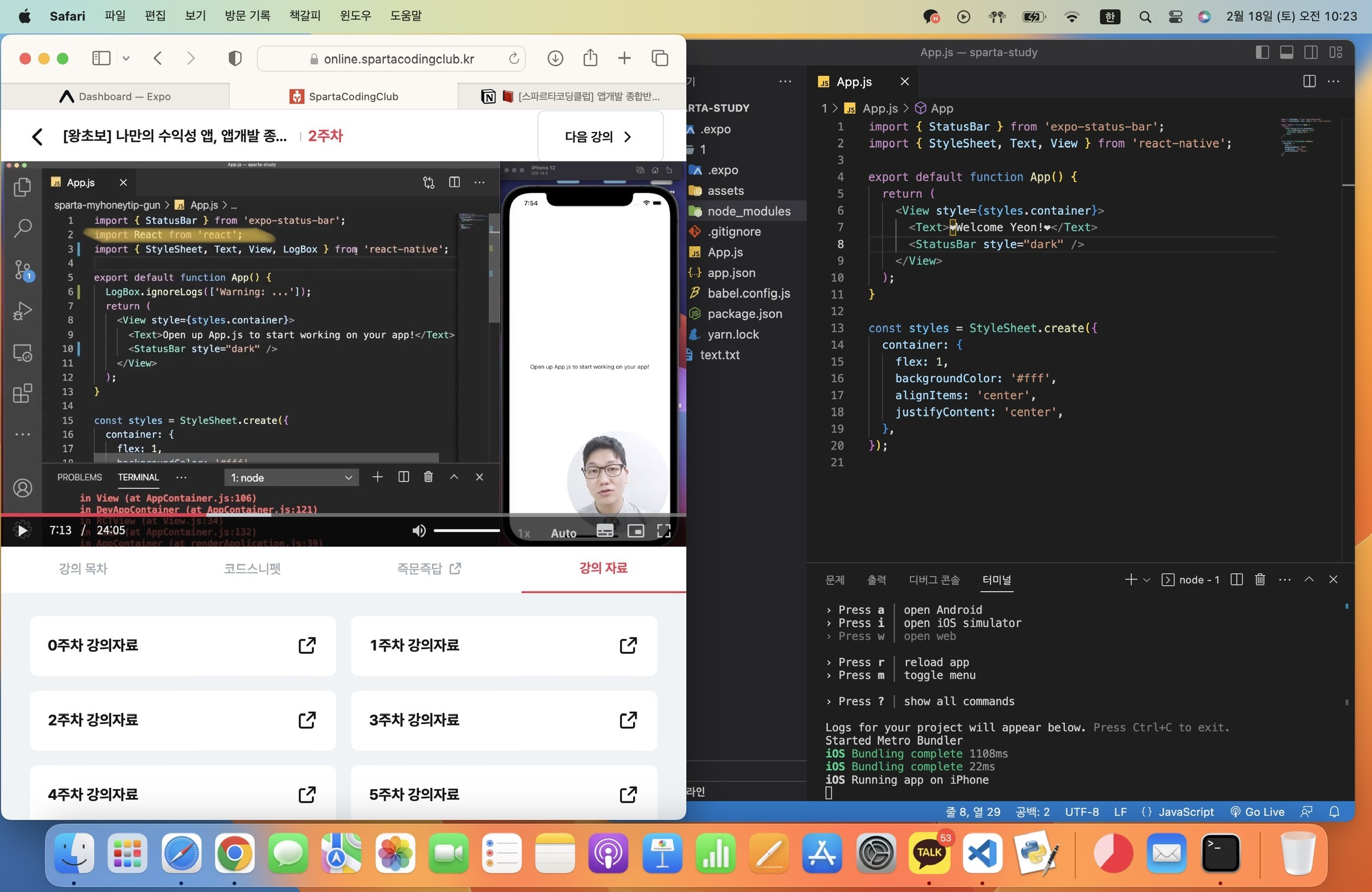Close the App.js editor tab in VS Code

click(905, 82)
